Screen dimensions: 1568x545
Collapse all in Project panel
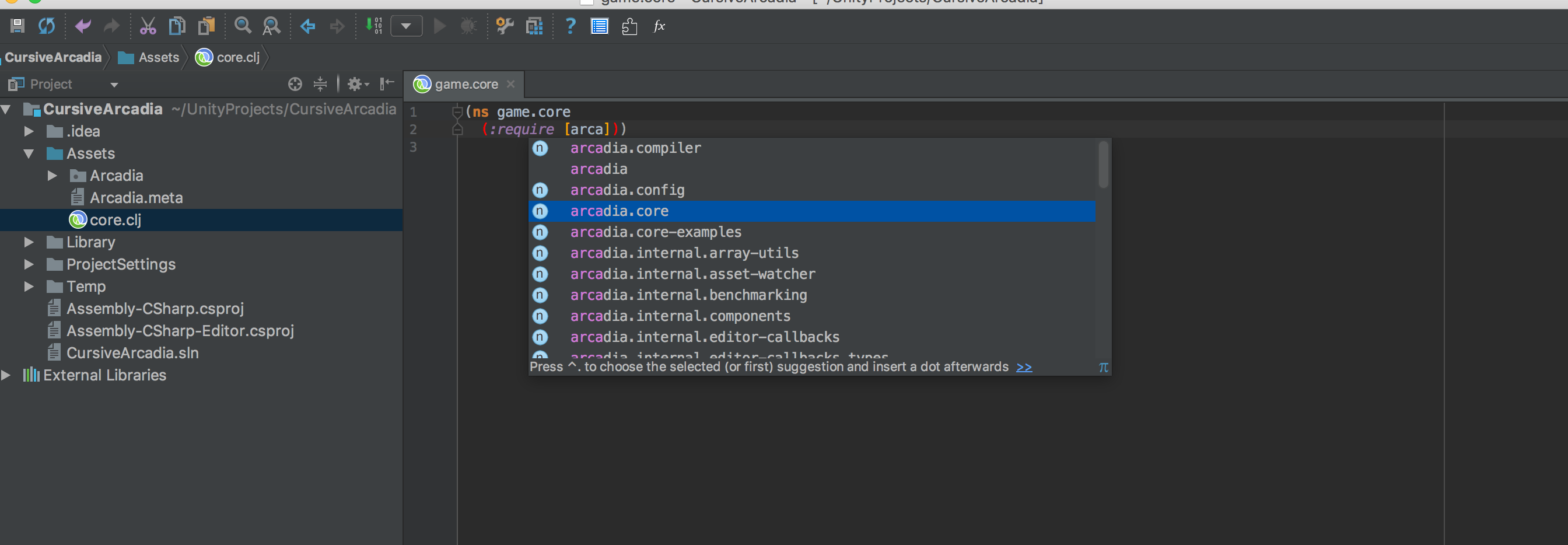coord(320,84)
